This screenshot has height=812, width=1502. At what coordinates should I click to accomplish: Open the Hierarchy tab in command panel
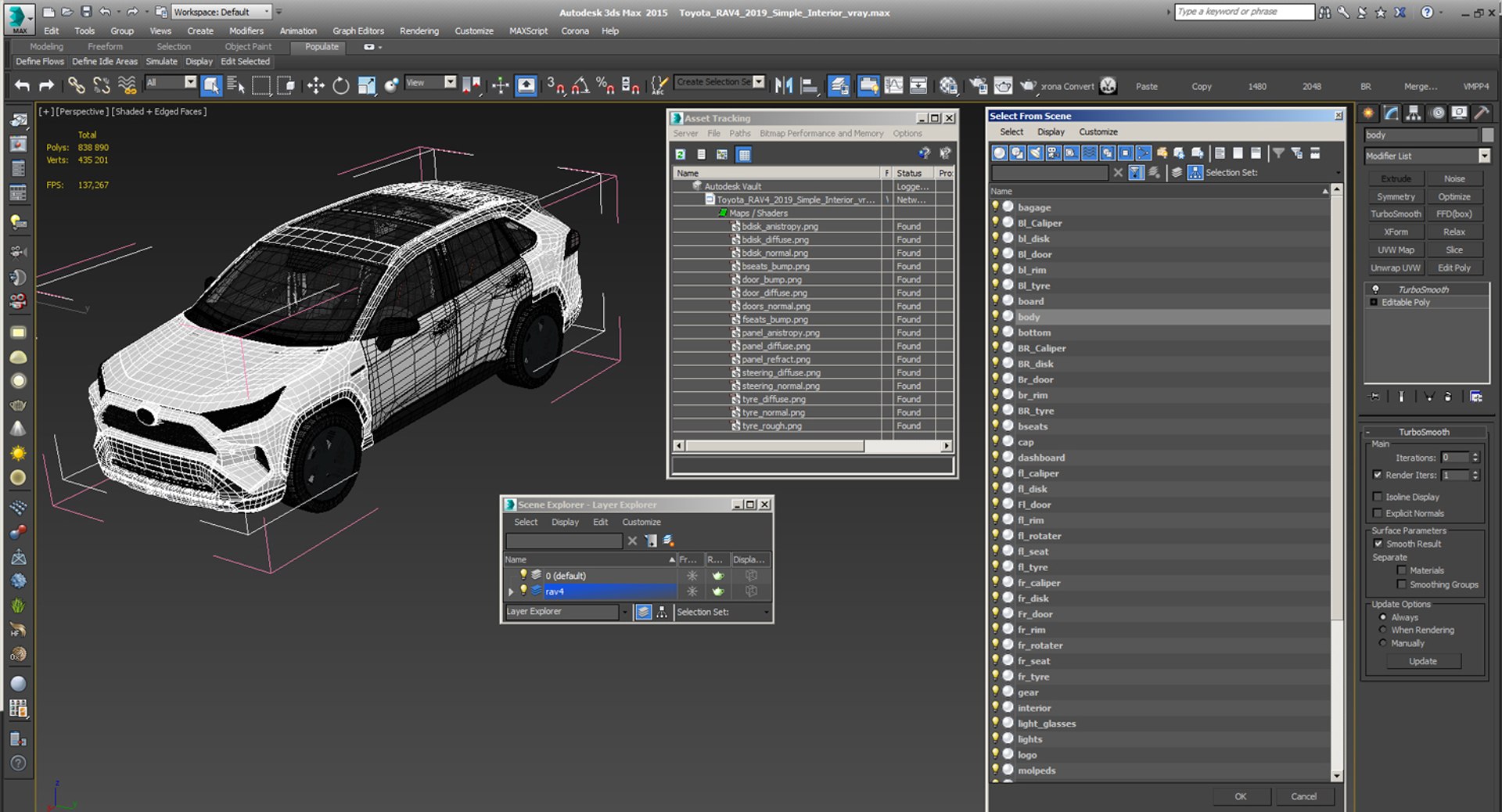coord(1413,113)
